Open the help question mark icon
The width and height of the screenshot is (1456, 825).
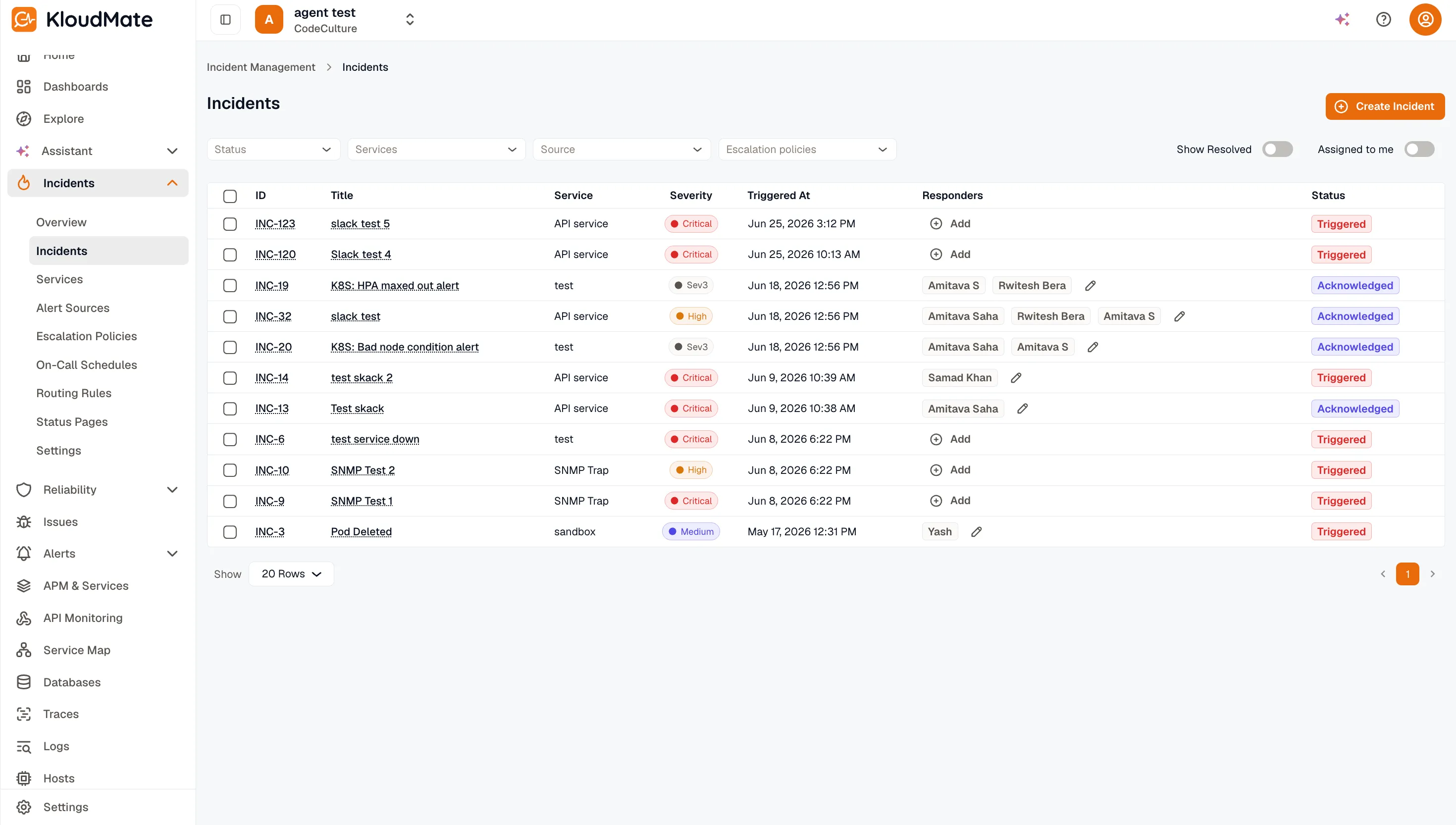coord(1384,20)
